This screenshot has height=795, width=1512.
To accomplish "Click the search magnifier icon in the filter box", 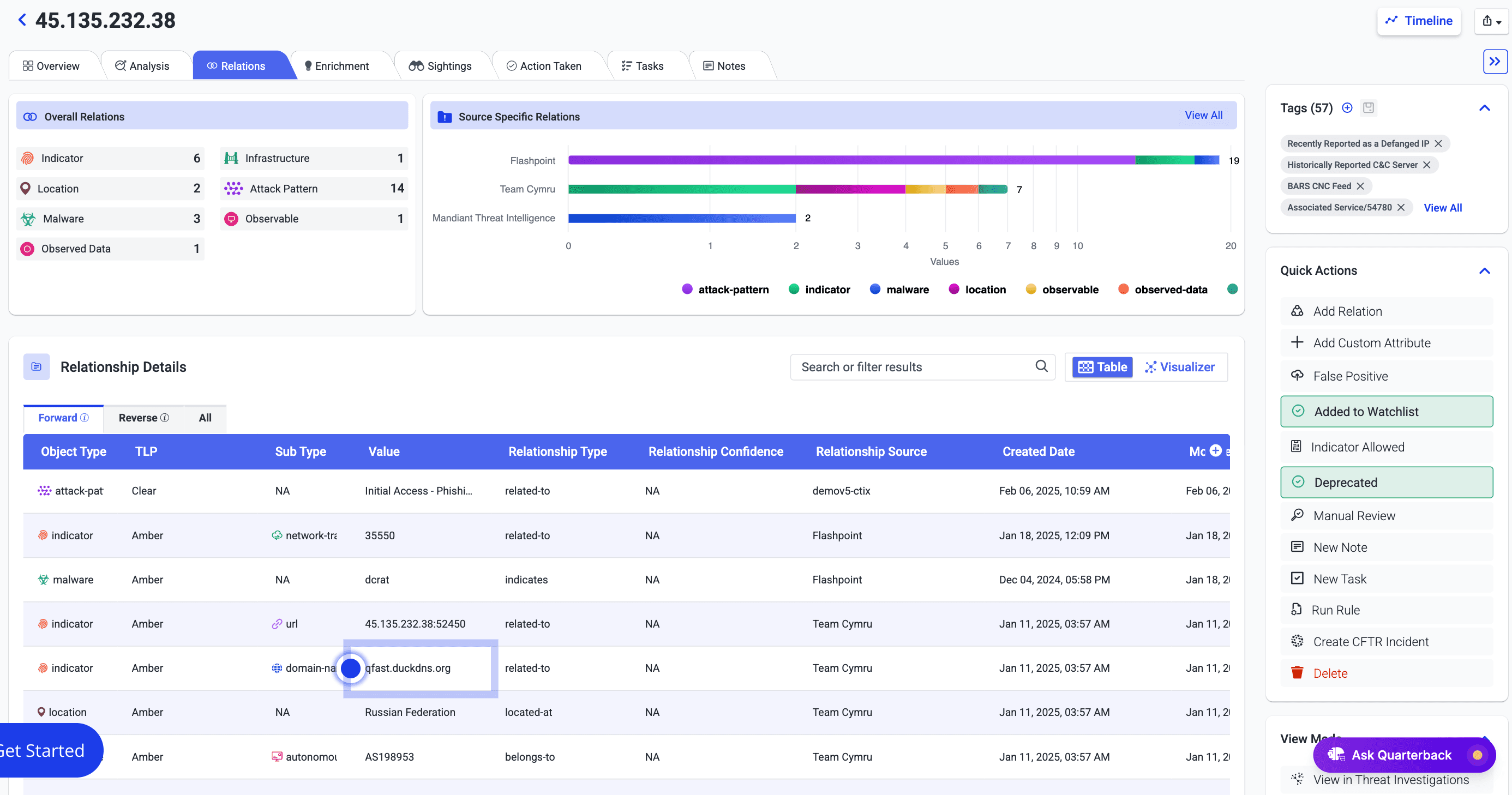I will (1041, 366).
